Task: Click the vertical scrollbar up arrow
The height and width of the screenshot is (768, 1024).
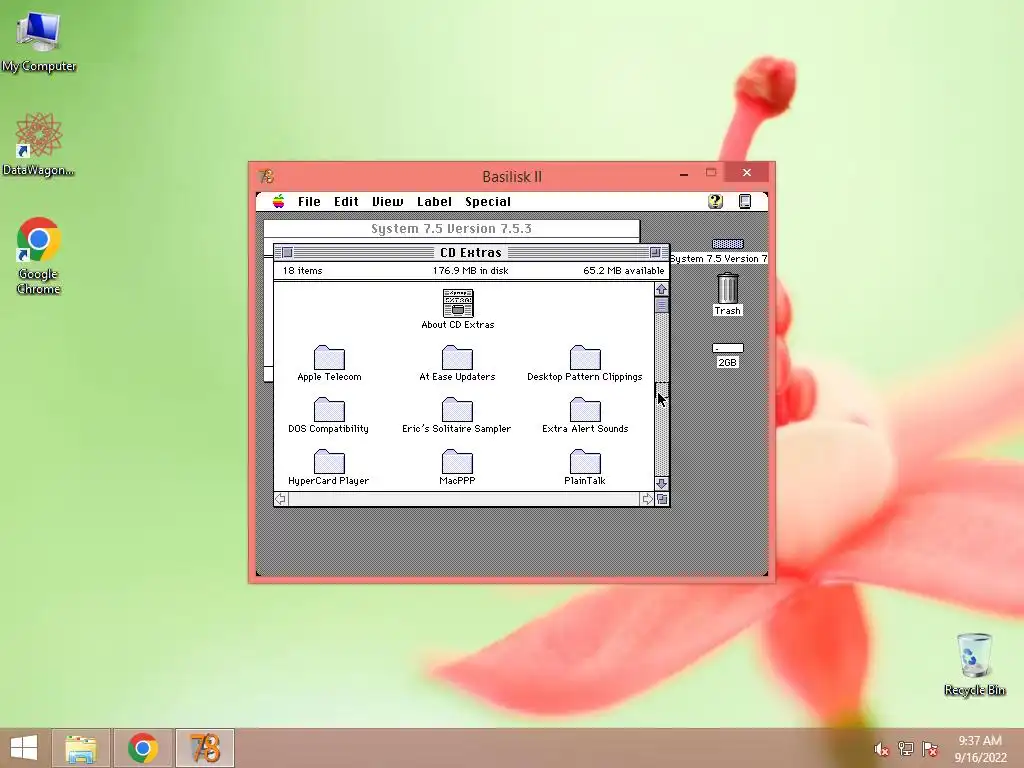Action: 662,289
